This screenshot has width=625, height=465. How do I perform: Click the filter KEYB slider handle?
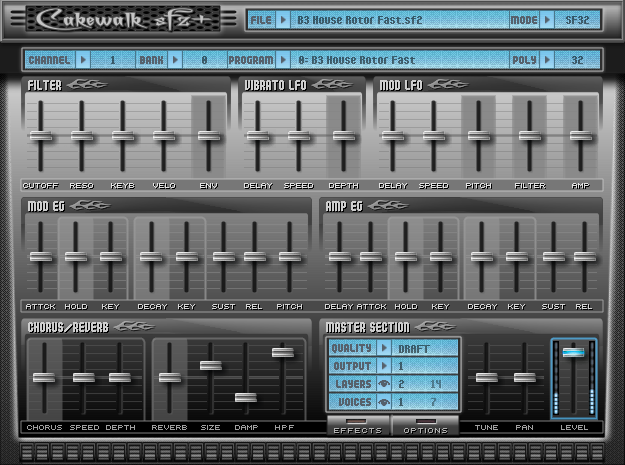[123, 136]
